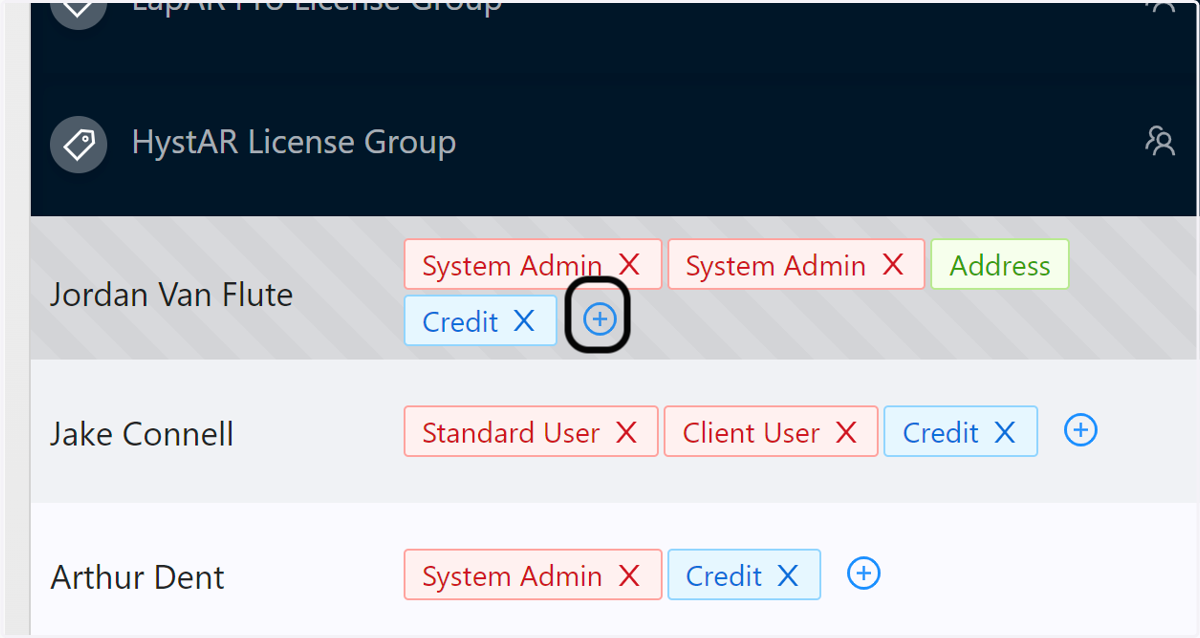Select the Arthur Dent name
The width and height of the screenshot is (1200, 638).
click(138, 578)
